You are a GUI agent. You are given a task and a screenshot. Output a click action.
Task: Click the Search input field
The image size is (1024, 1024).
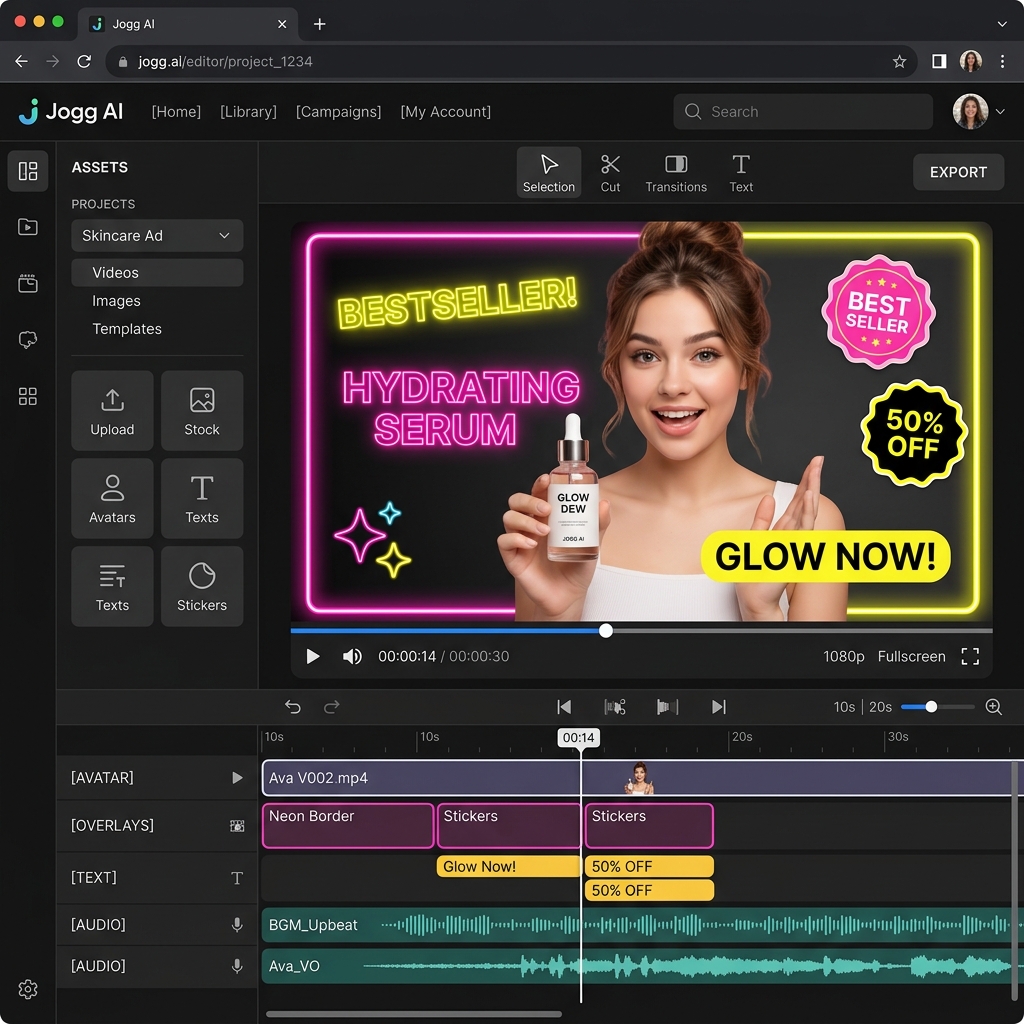point(803,112)
